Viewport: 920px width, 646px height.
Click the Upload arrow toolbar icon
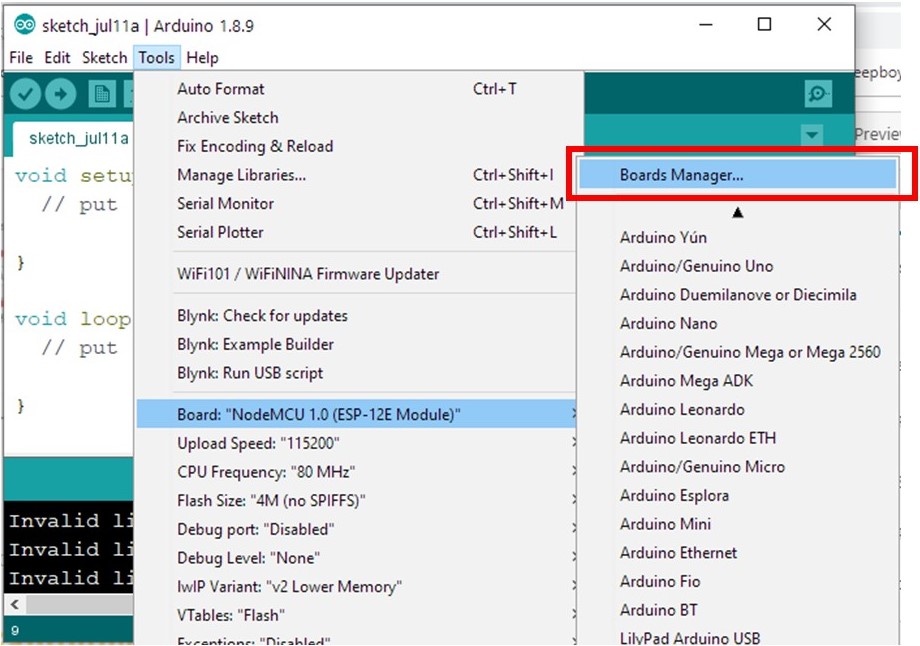61,94
